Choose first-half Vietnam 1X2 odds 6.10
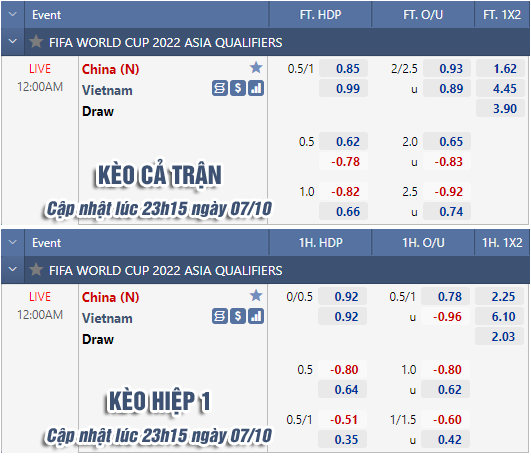 [500, 317]
